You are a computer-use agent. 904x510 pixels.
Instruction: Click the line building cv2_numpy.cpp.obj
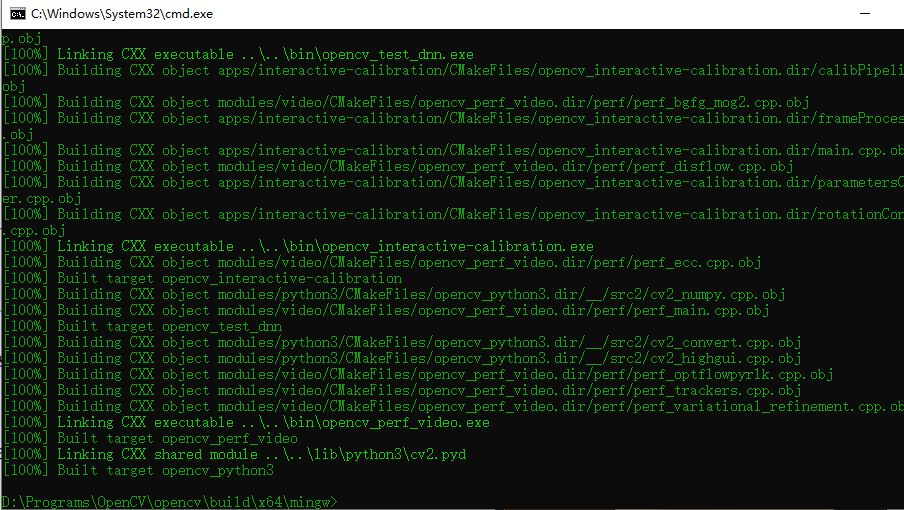[394, 294]
